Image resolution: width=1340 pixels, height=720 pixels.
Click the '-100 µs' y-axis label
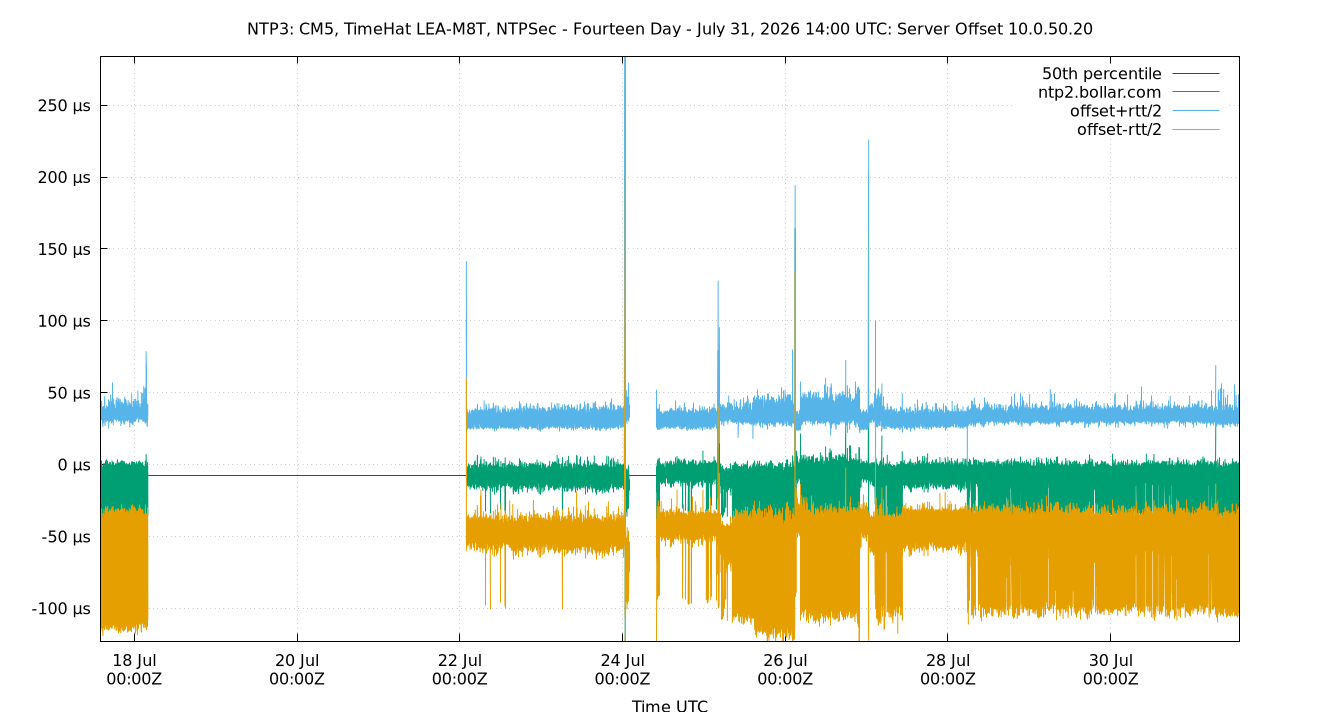(x=61, y=609)
